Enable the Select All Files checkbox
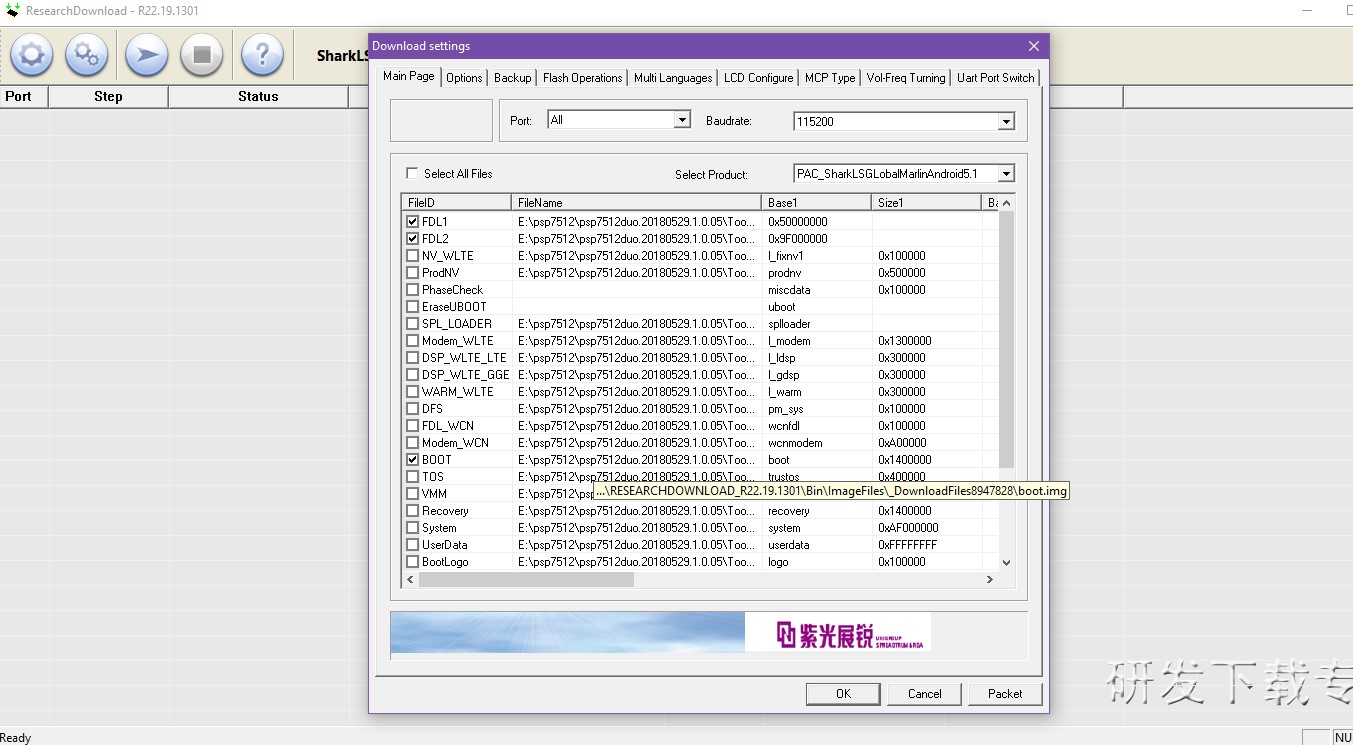 pyautogui.click(x=412, y=174)
